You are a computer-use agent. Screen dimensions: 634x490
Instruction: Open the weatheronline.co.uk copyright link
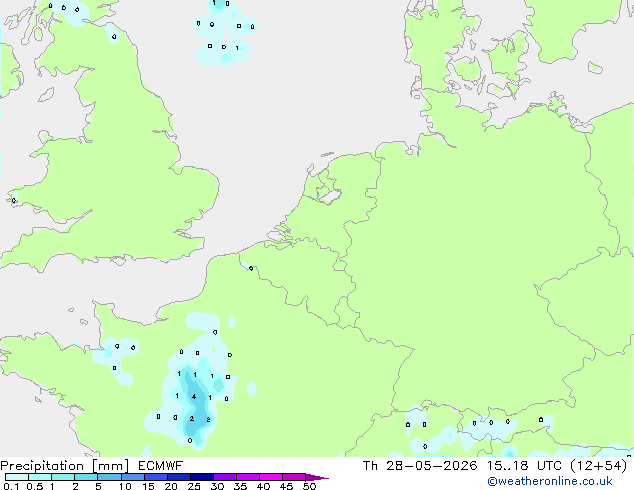click(550, 481)
